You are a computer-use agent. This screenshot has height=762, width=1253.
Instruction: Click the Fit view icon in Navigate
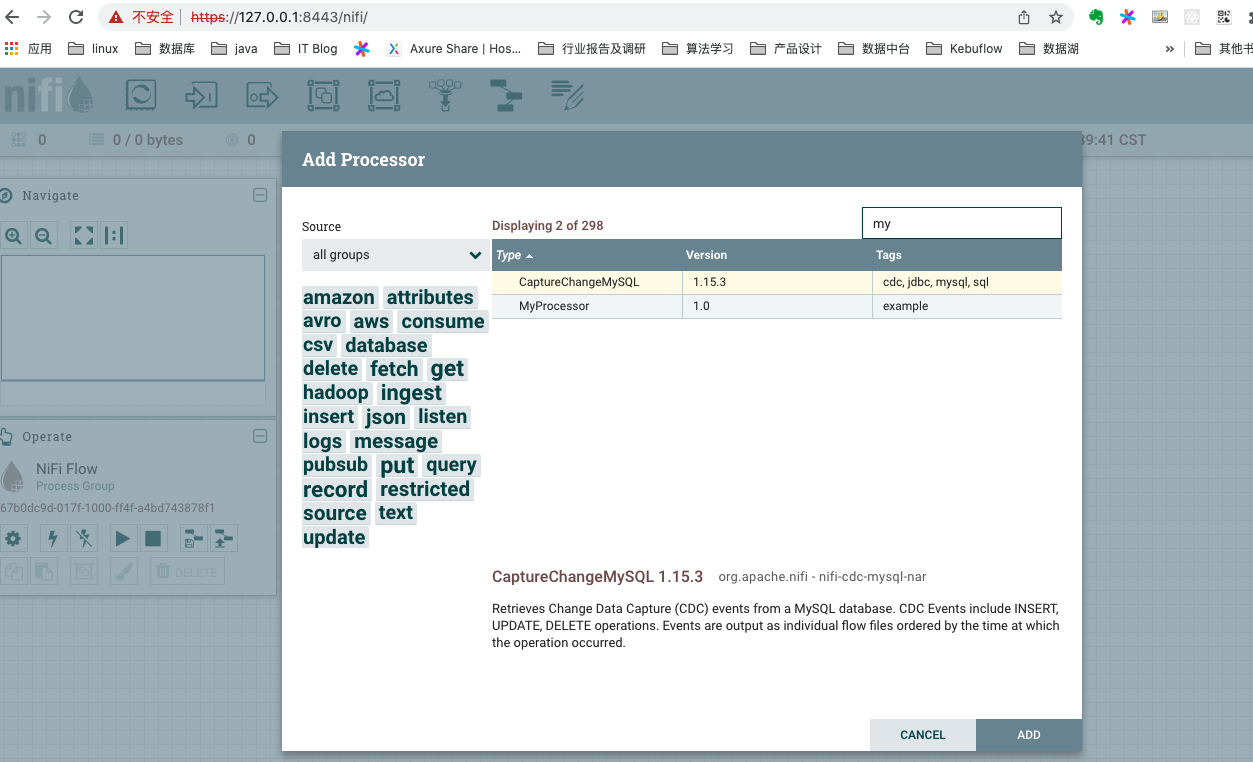pos(84,236)
